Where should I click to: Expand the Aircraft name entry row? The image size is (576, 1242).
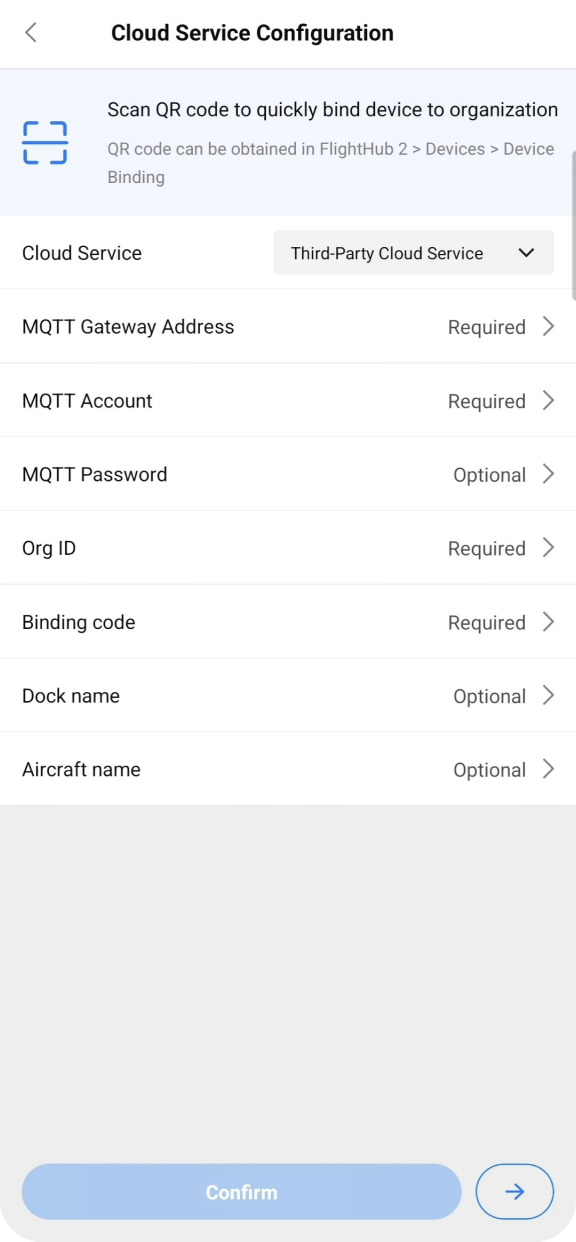(x=288, y=769)
